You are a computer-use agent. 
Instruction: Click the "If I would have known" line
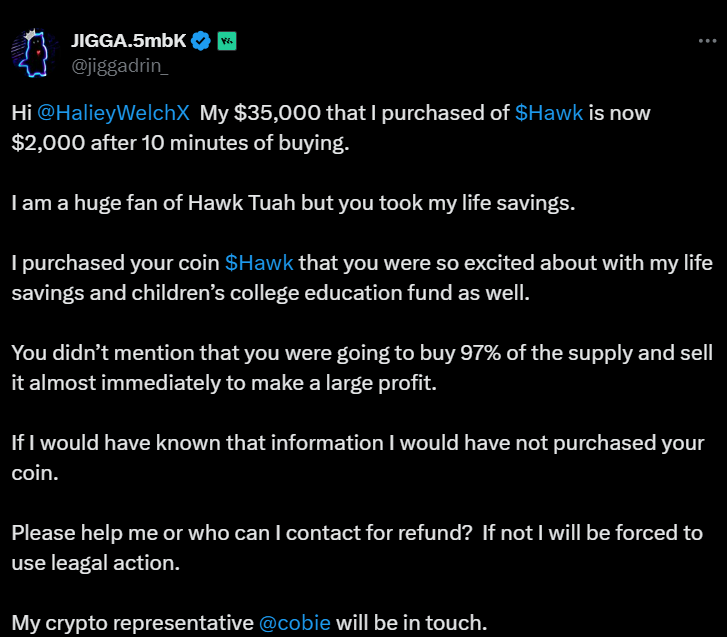pyautogui.click(x=358, y=443)
